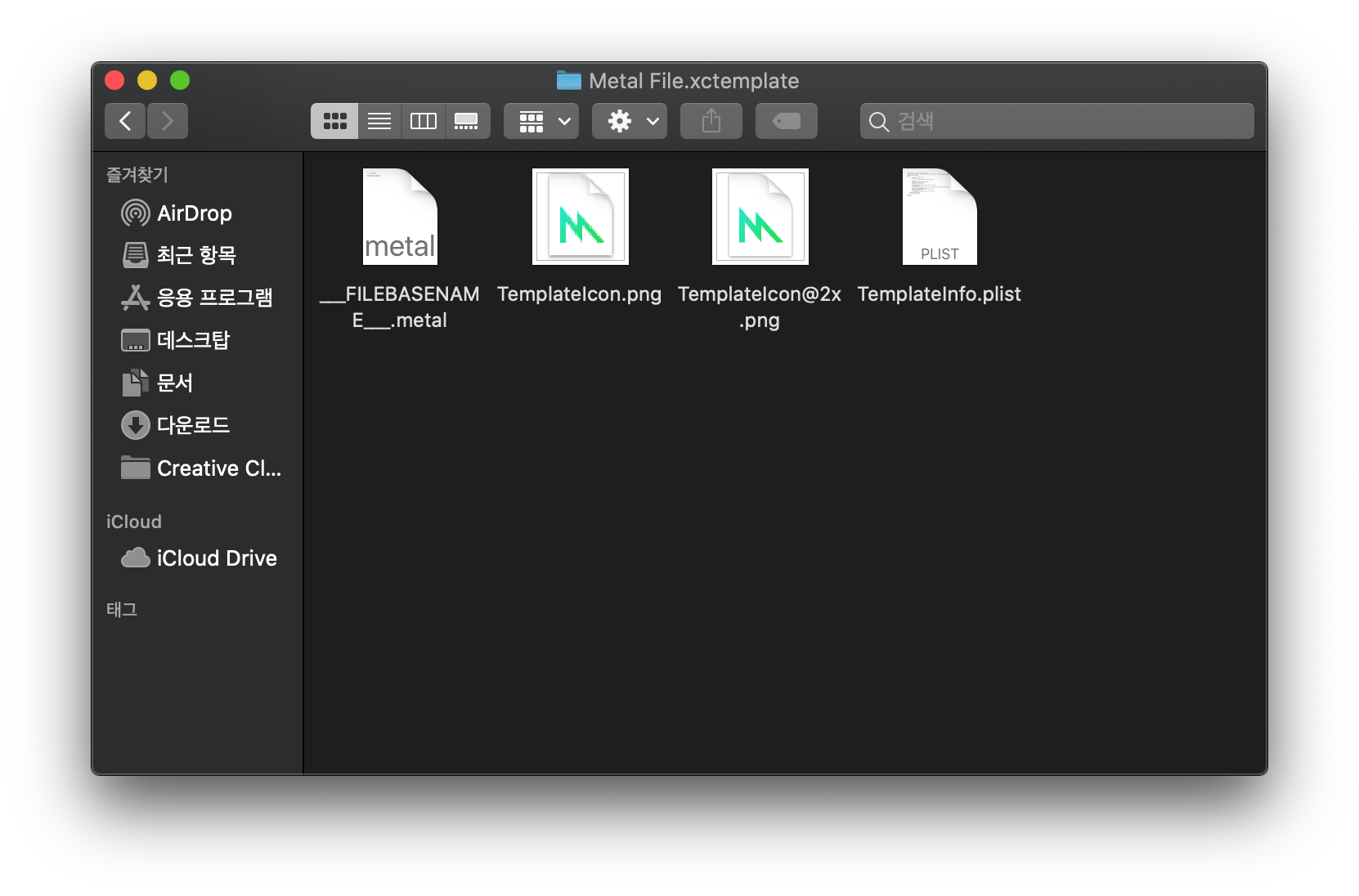
Task: Click the magnifying glass search icon
Action: click(x=879, y=122)
